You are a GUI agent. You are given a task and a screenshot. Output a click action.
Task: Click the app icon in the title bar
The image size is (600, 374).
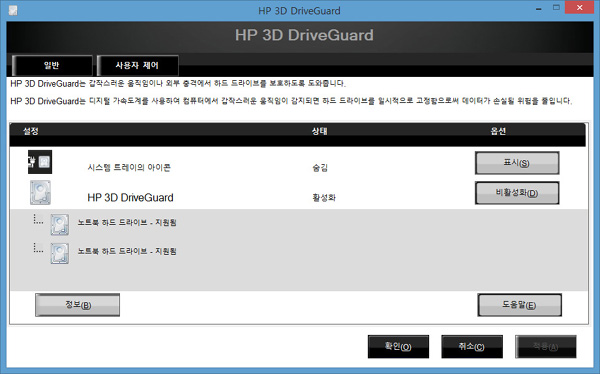click(x=13, y=10)
